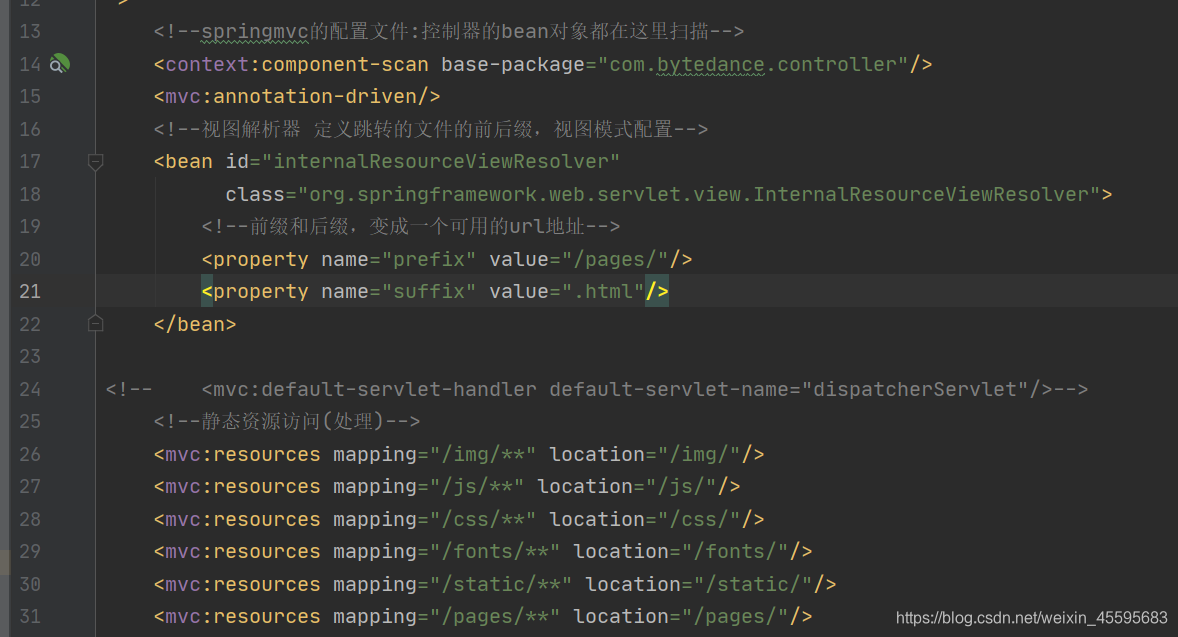The image size is (1178, 637).
Task: Click the Spring bean gutter icon on line 14
Action: click(59, 65)
